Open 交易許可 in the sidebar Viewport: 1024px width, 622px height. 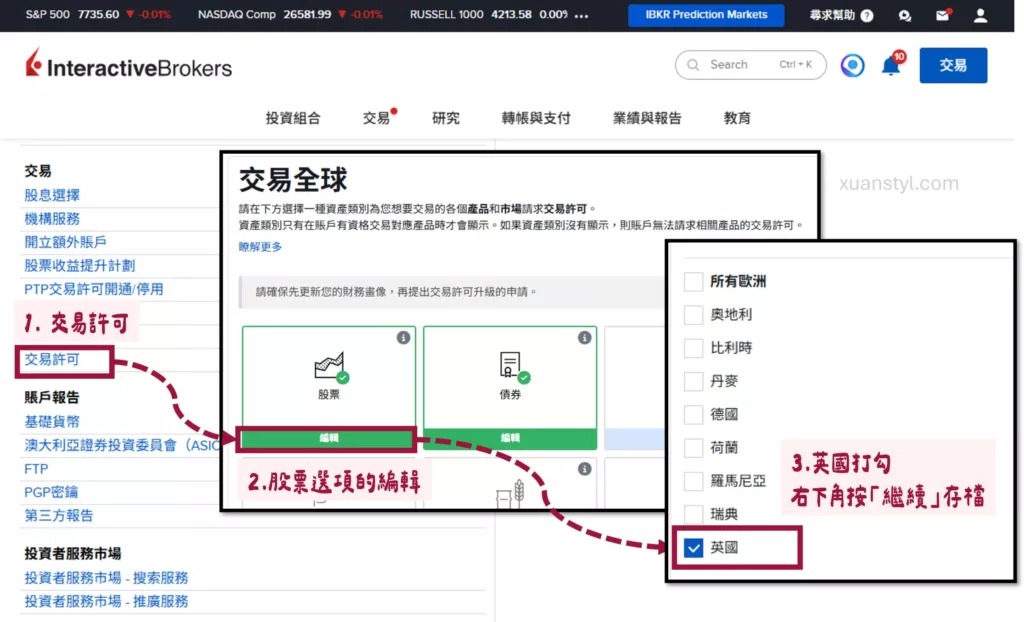[x=52, y=360]
